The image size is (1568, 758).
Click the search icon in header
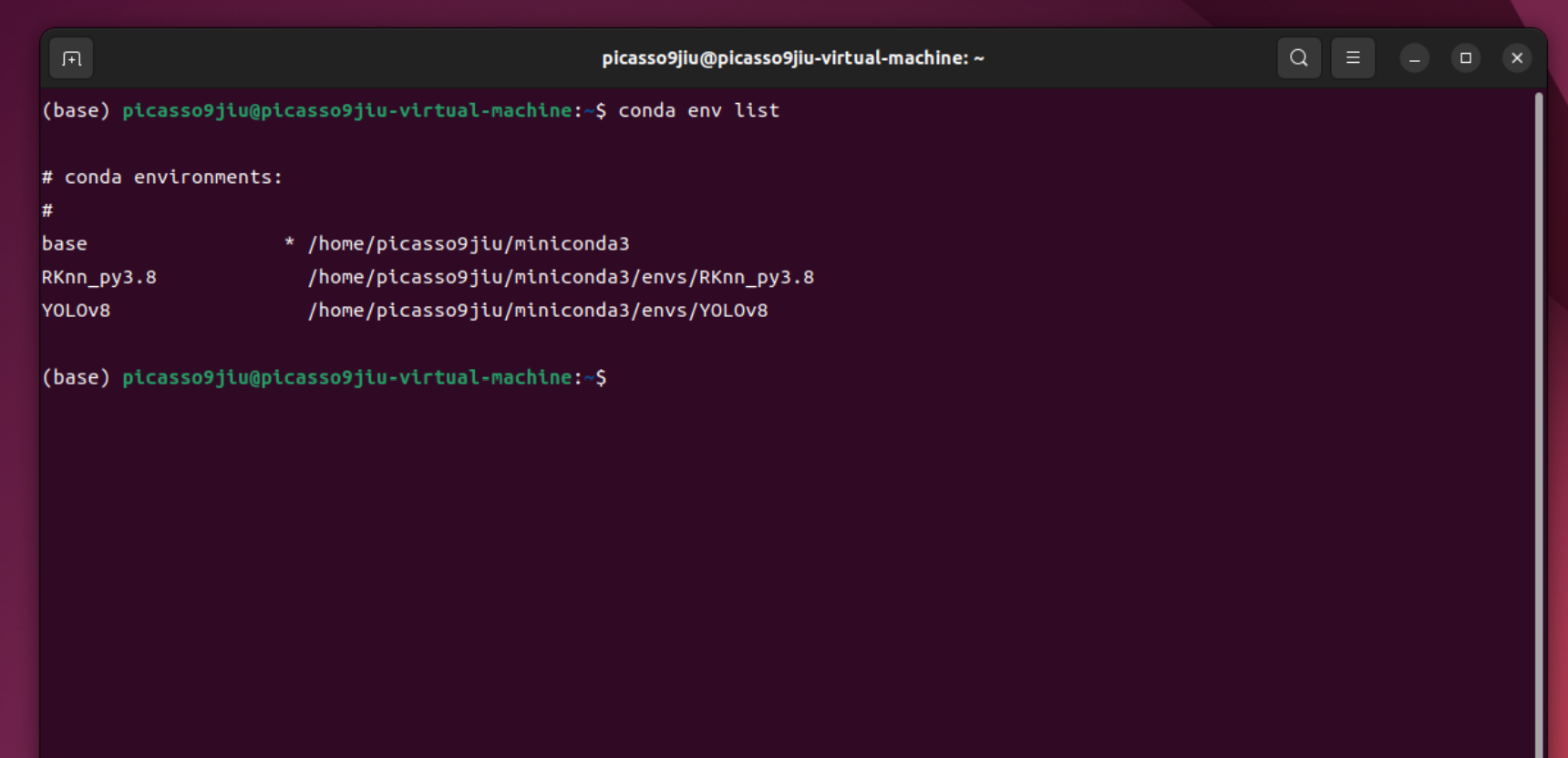pyautogui.click(x=1299, y=58)
